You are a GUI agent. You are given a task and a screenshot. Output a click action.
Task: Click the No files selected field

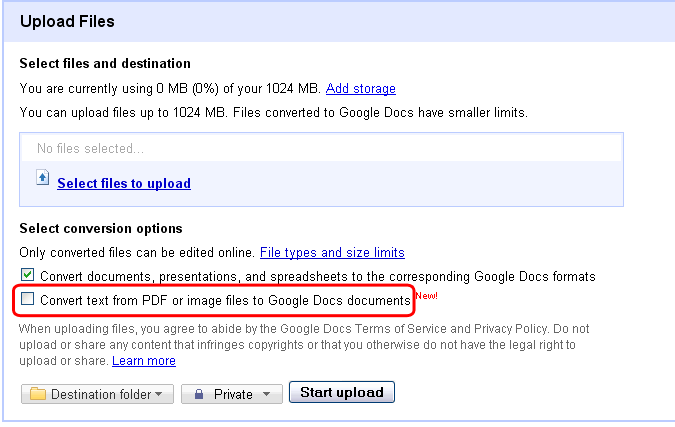pyautogui.click(x=322, y=148)
